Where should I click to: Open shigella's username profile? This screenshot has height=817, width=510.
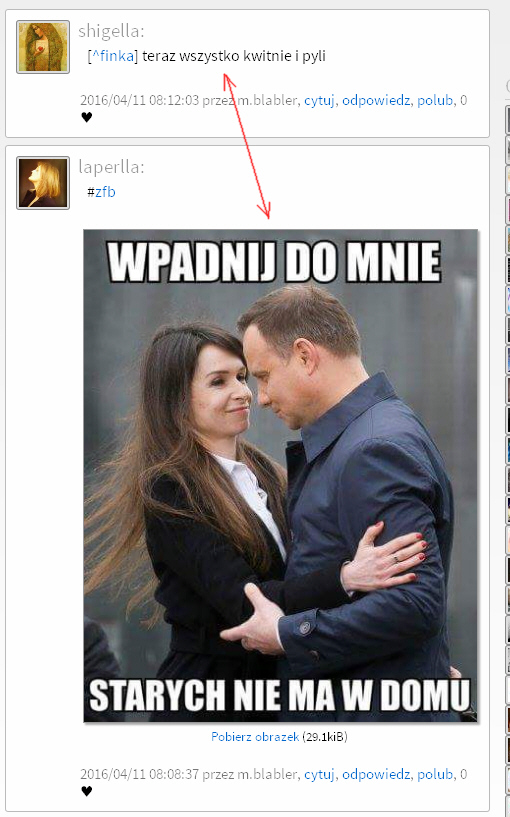pyautogui.click(x=111, y=31)
